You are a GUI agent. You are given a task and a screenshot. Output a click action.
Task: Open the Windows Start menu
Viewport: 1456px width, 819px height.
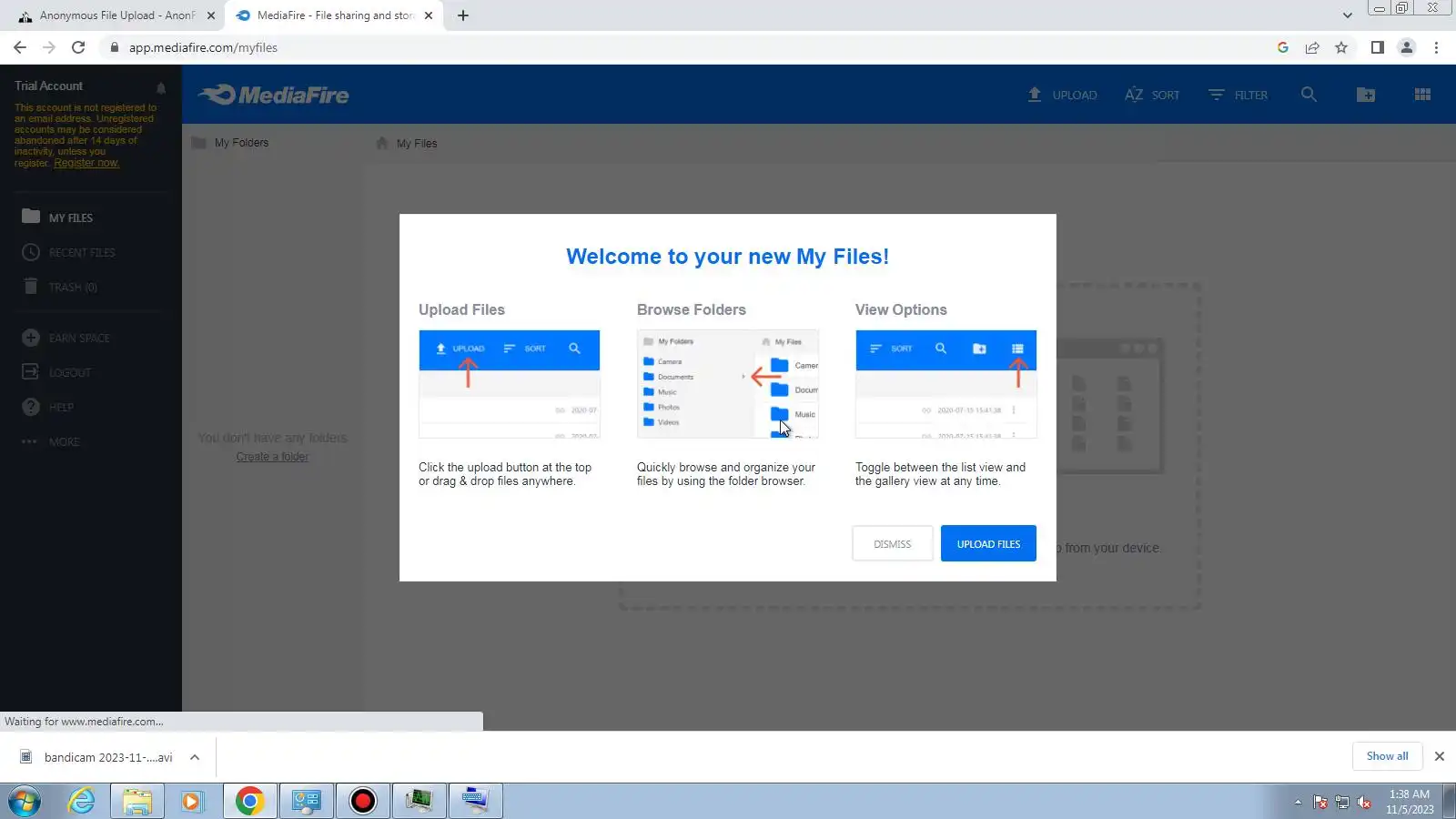coord(25,801)
